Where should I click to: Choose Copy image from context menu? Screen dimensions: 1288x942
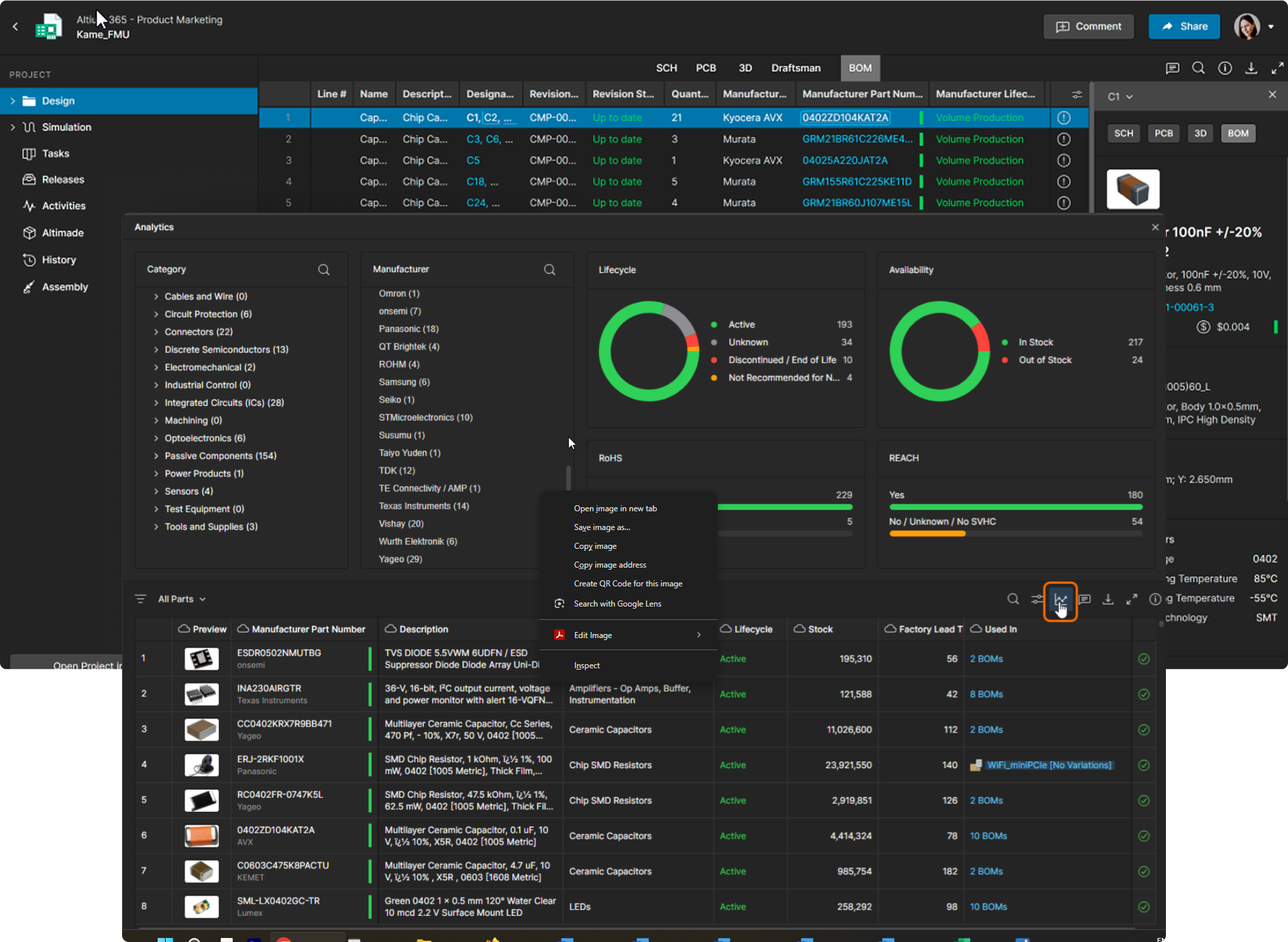595,546
